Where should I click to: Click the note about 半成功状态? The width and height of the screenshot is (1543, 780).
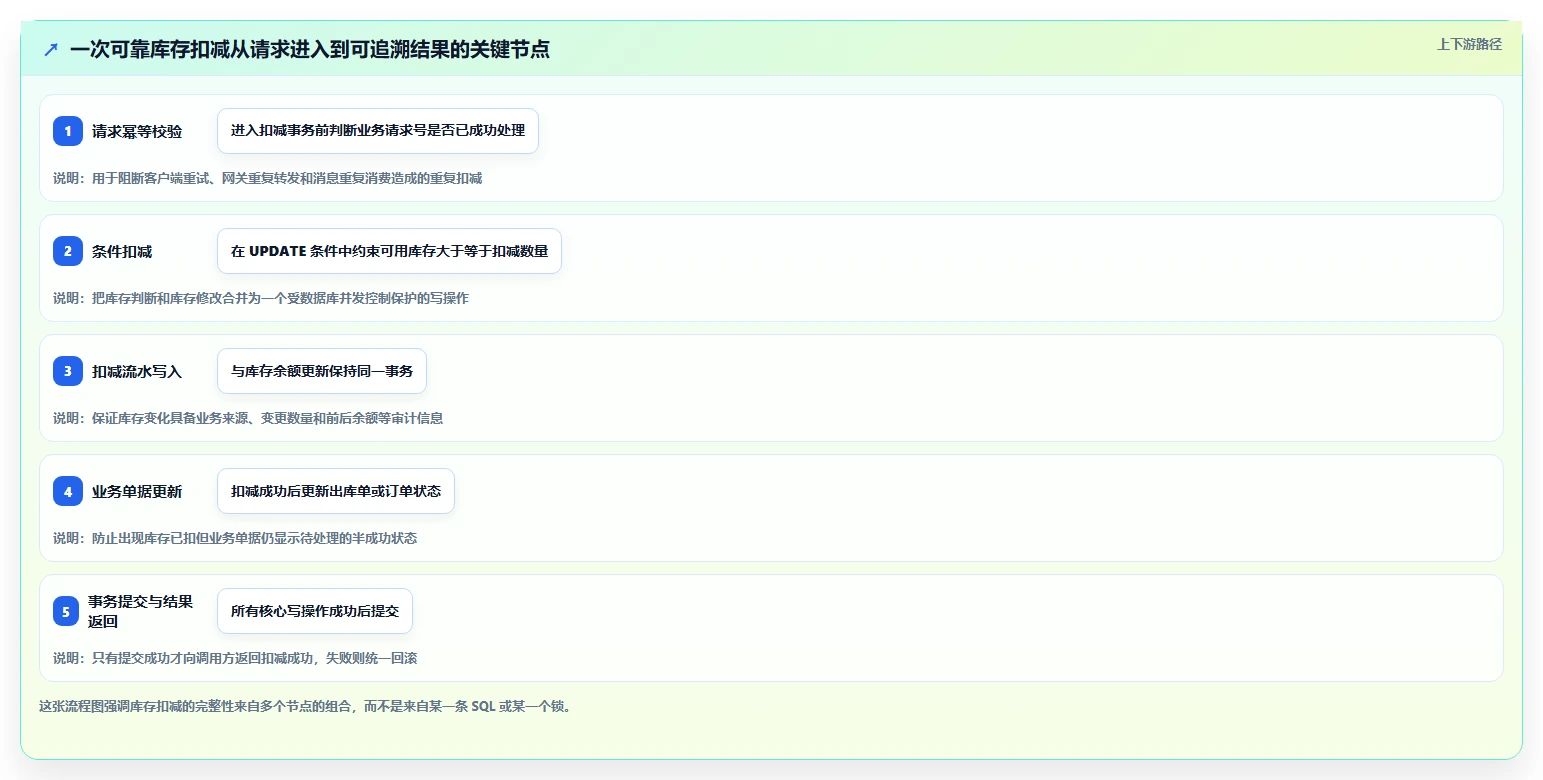point(235,538)
